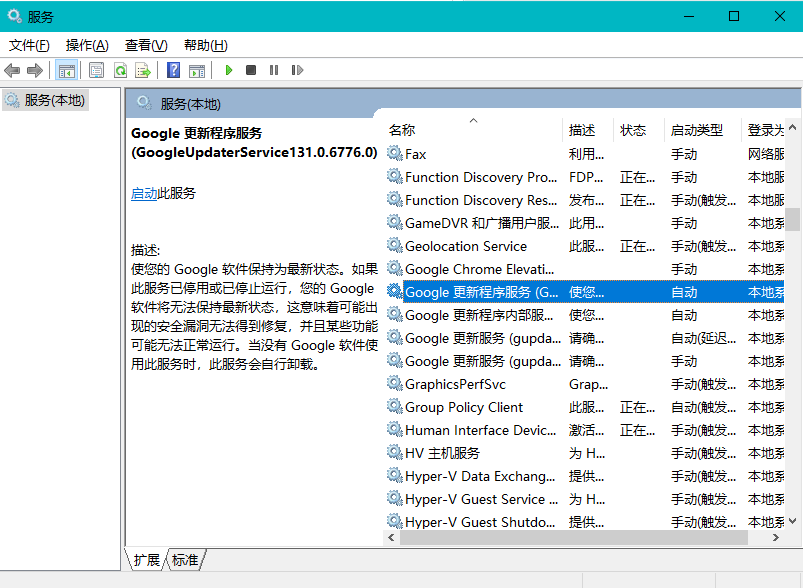Viewport: 803px width, 588px height.
Task: Select the highlighted Google 更新程序服务 row
Action: [585, 292]
